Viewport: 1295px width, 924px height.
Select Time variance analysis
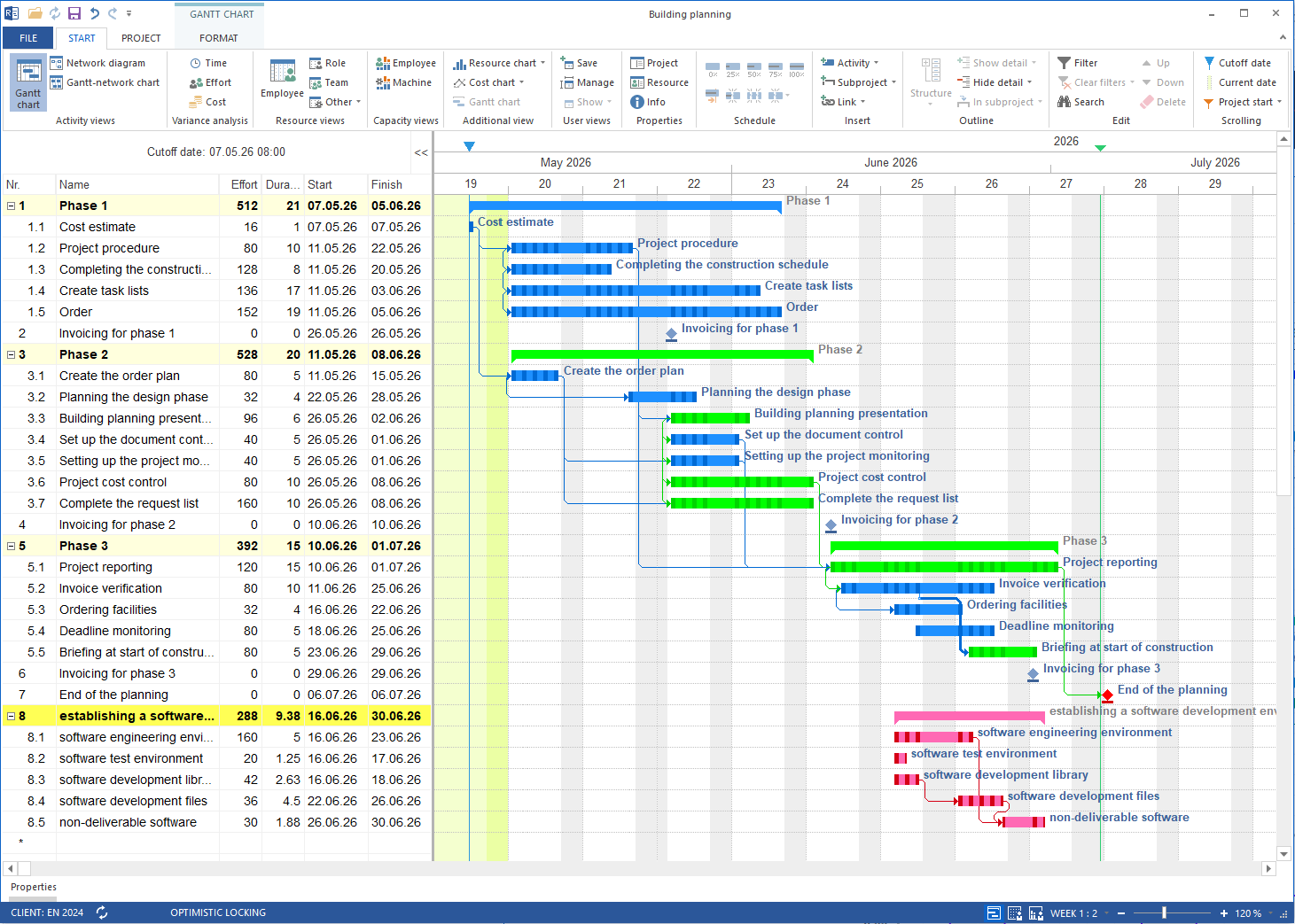[208, 63]
